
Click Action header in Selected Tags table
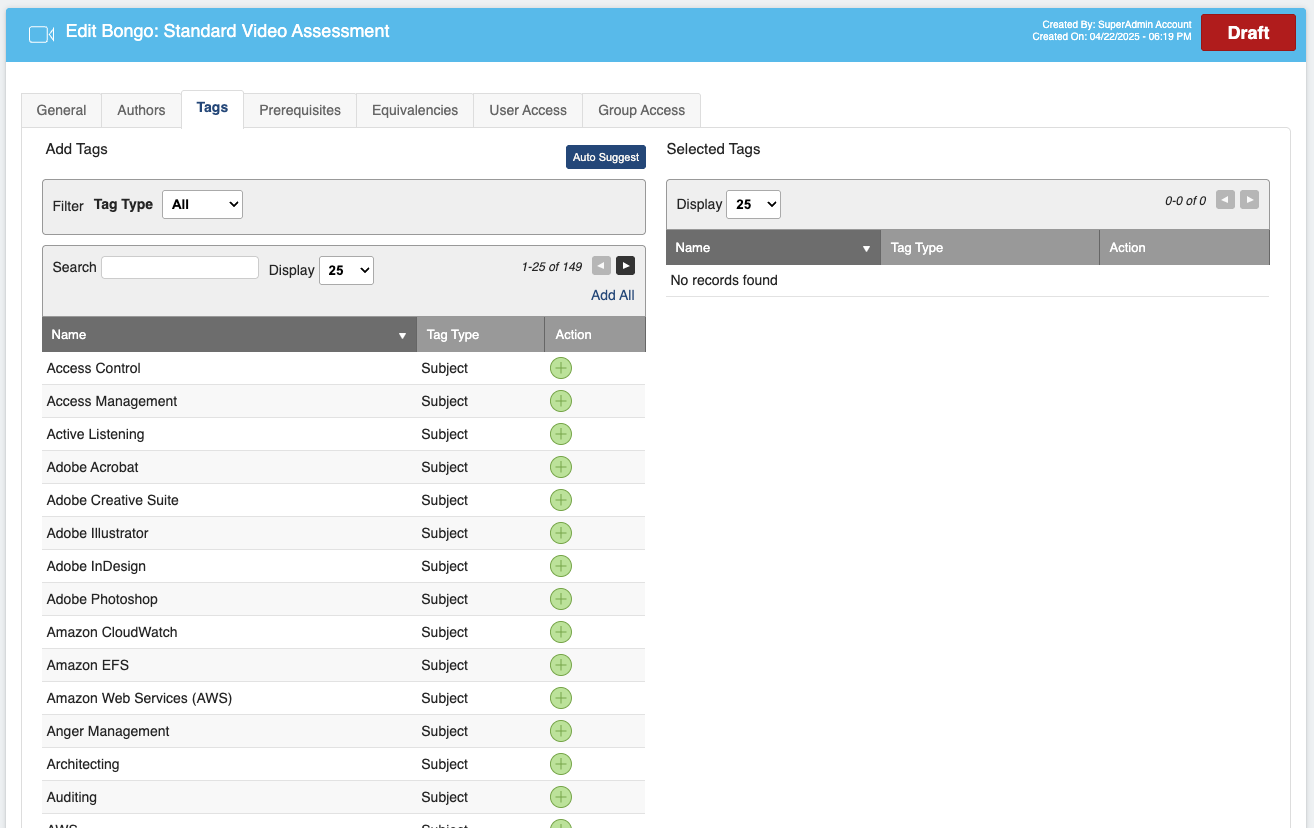1184,247
